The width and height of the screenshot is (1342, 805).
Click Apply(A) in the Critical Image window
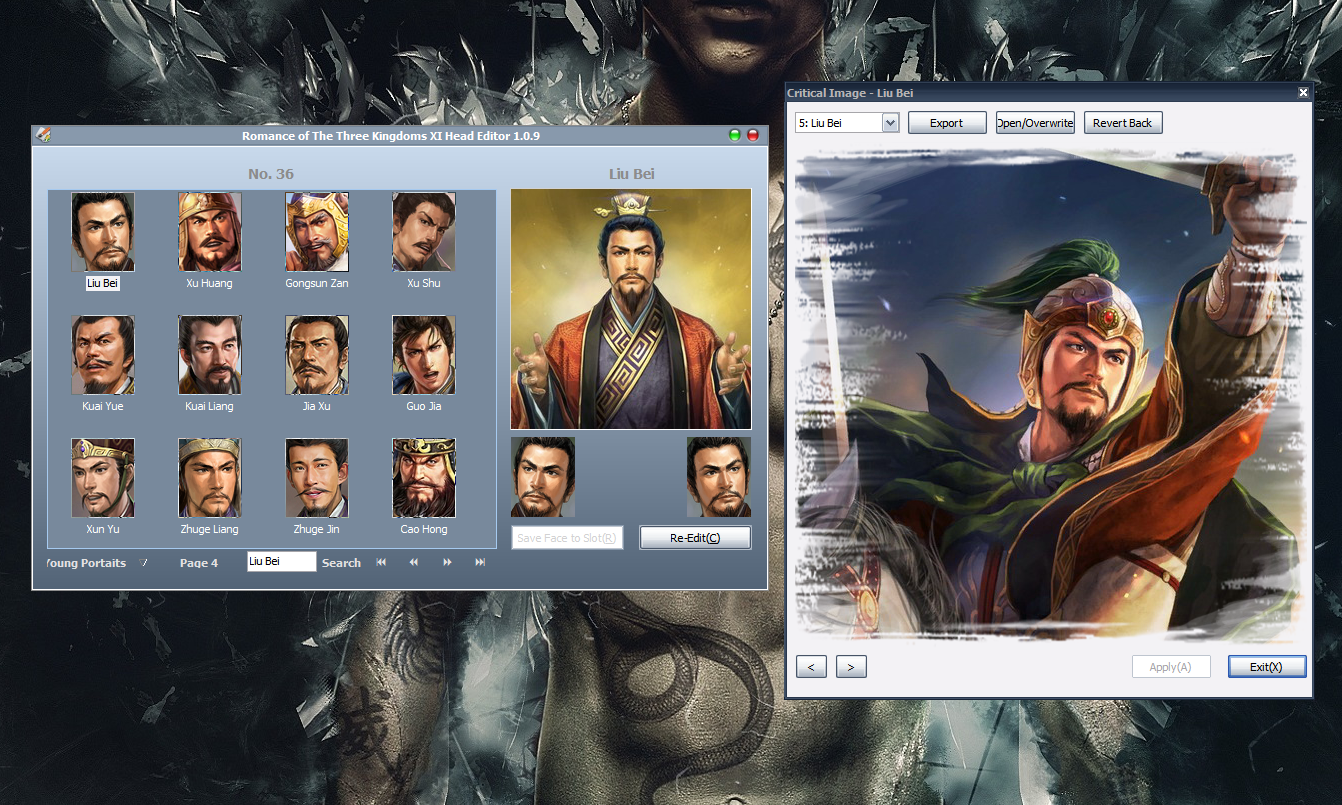(x=1171, y=667)
